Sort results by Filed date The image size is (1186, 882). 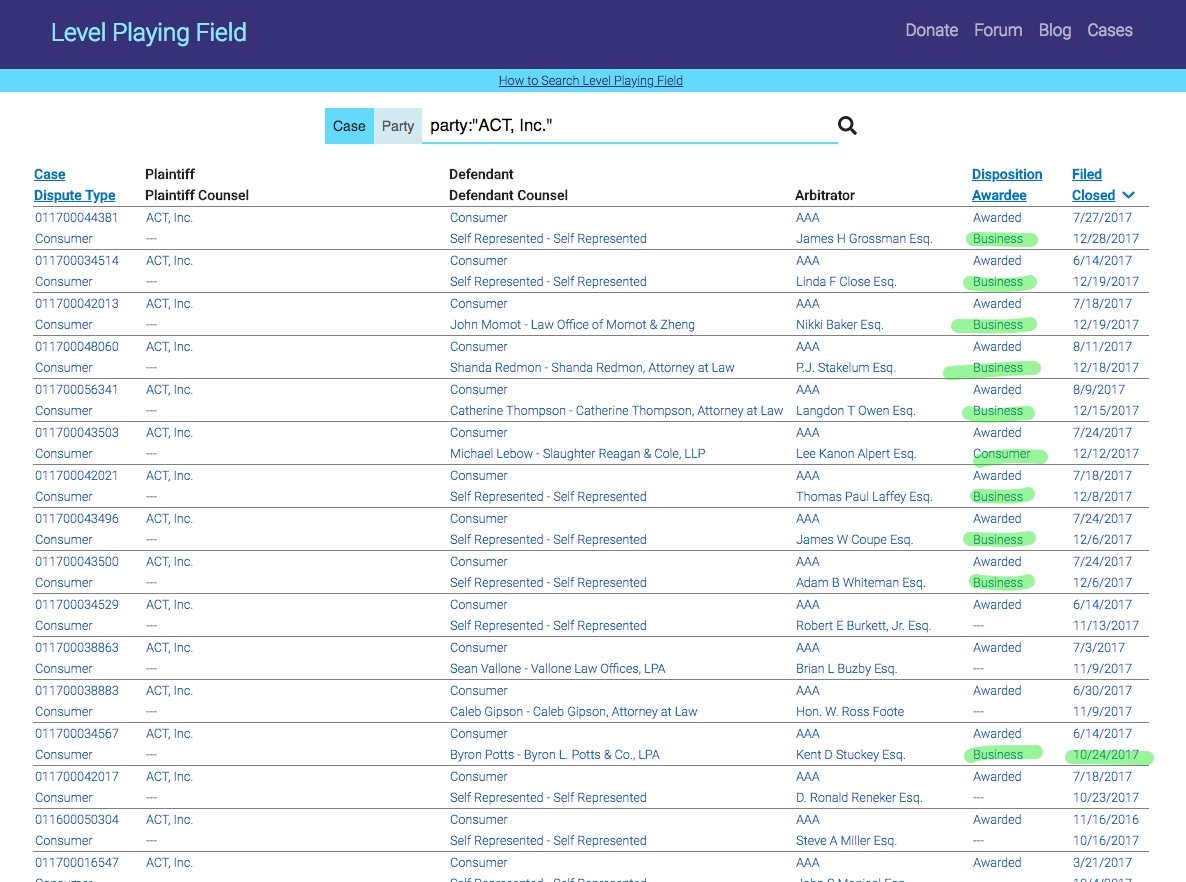[x=1087, y=175]
